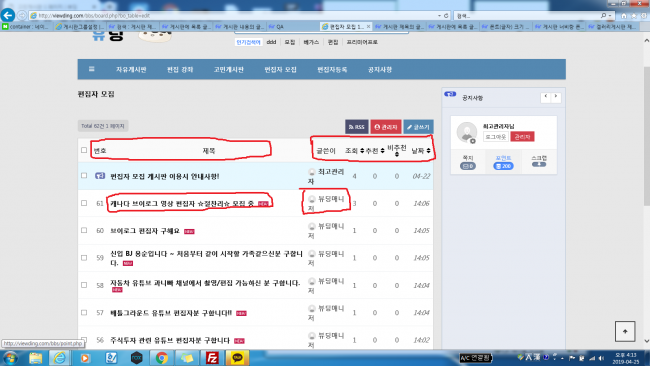Open Chrome from the taskbar
The width and height of the screenshot is (650, 366).
pos(162,358)
